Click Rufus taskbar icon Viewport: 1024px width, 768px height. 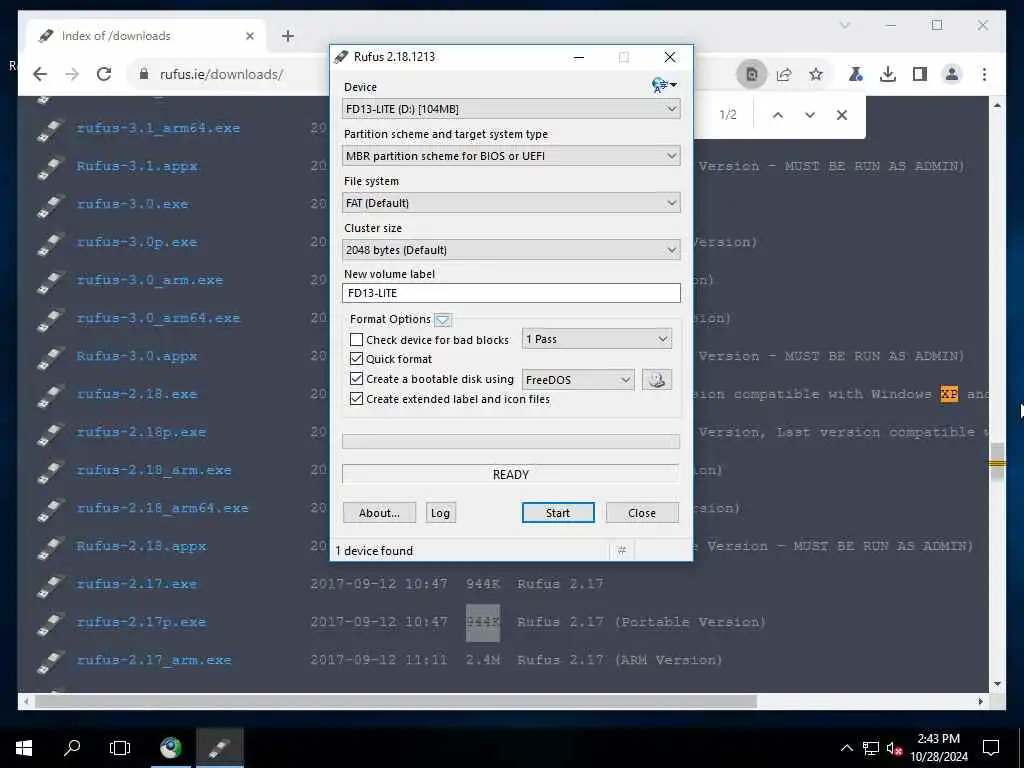(219, 748)
